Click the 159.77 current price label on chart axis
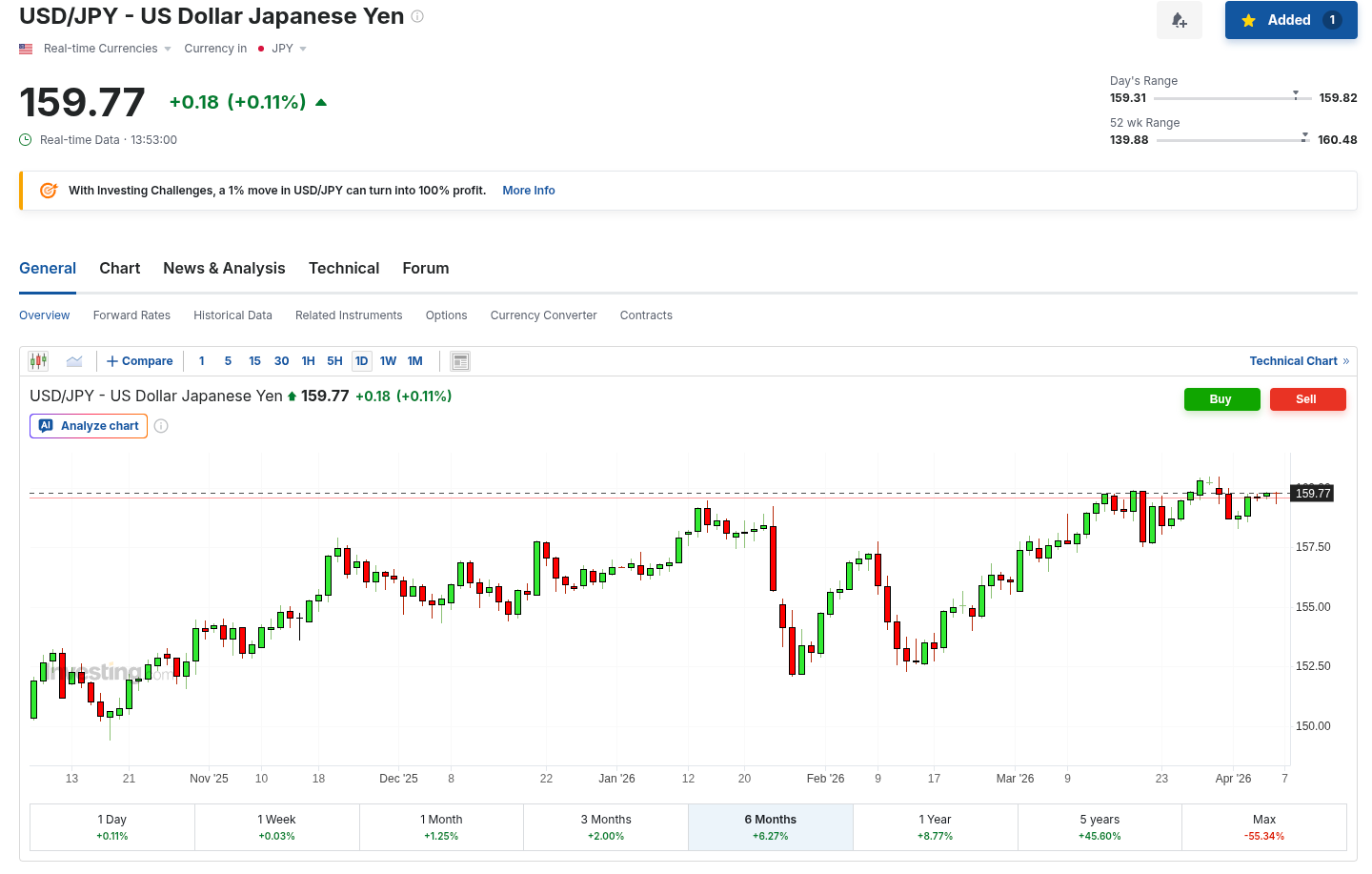Viewport: 1372px width, 874px height. (x=1313, y=494)
